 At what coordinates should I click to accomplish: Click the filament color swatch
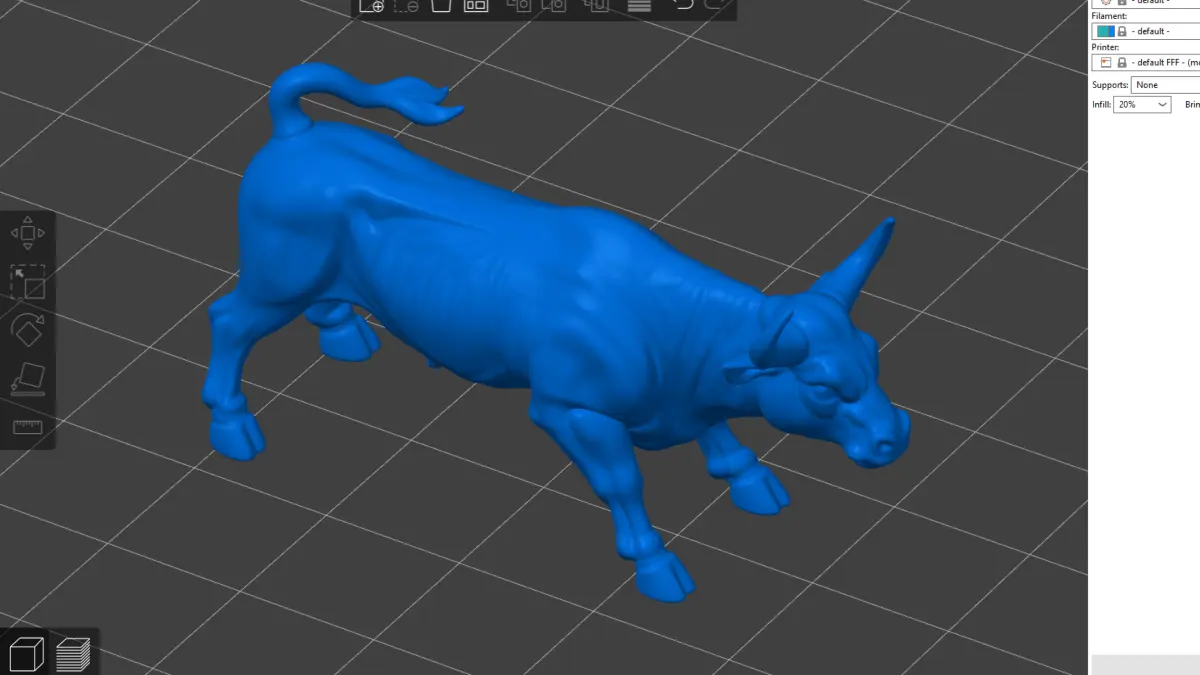click(x=1105, y=31)
